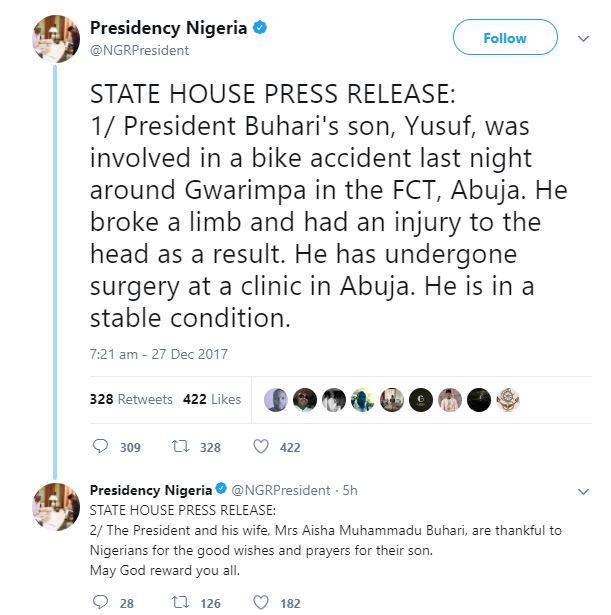Open the @NGRPresident handle in header
611x615 pixels.
click(x=139, y=50)
